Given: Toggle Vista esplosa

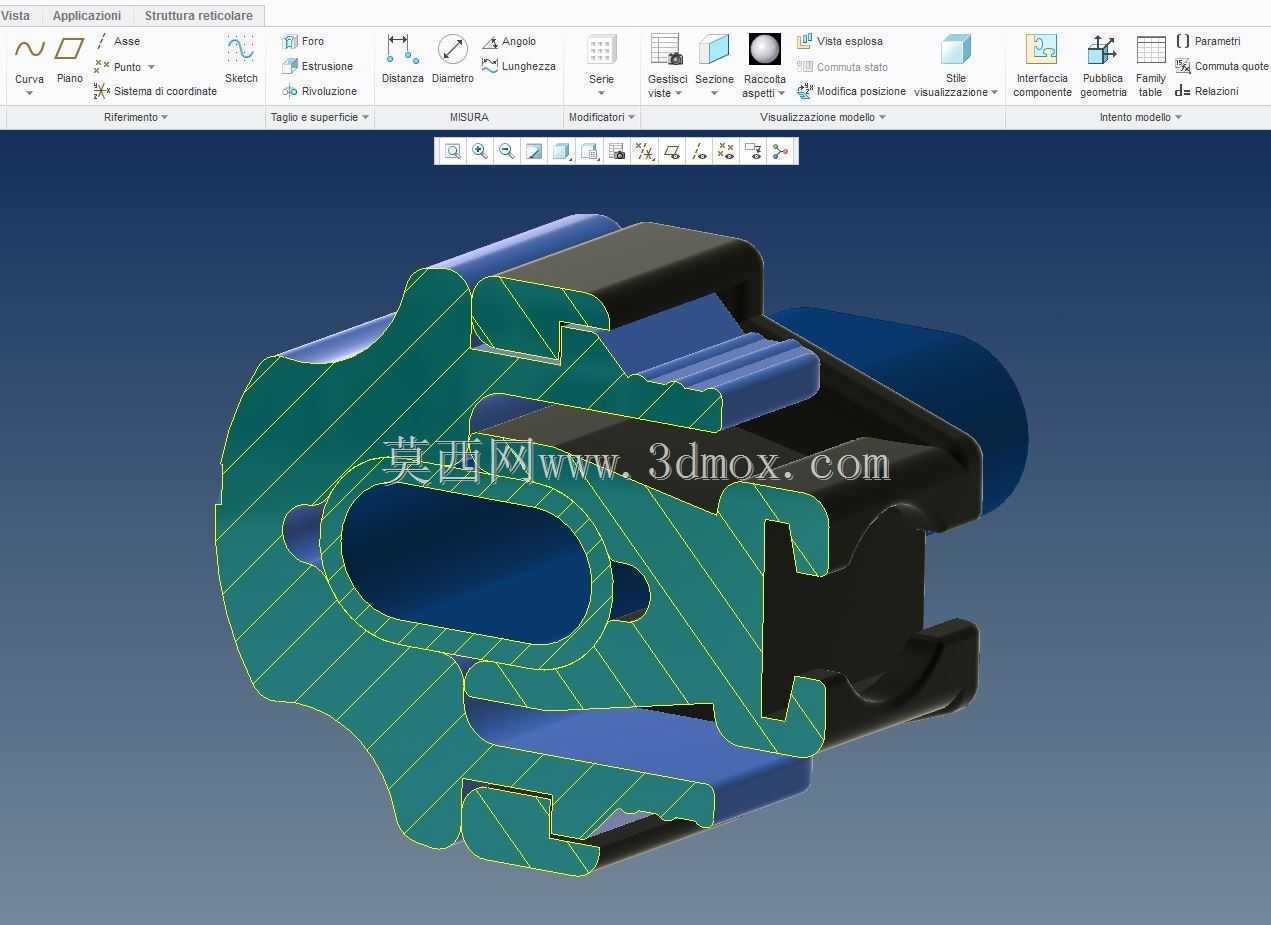Looking at the screenshot, I should tap(840, 41).
